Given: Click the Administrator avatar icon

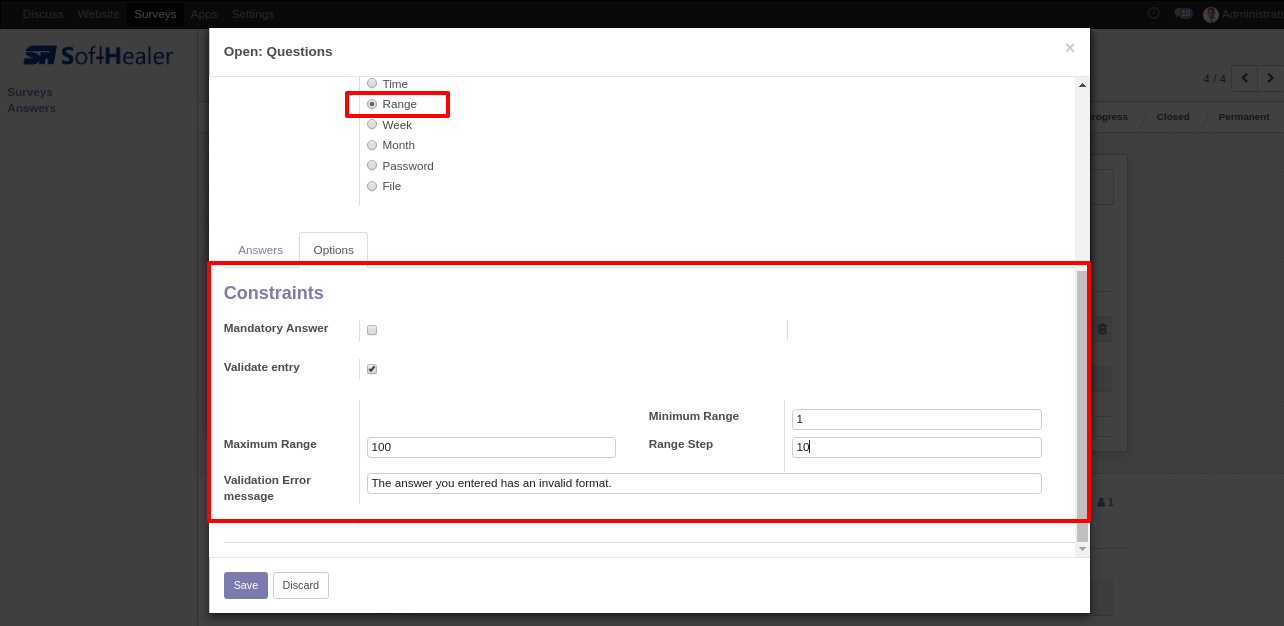Looking at the screenshot, I should coord(1211,14).
